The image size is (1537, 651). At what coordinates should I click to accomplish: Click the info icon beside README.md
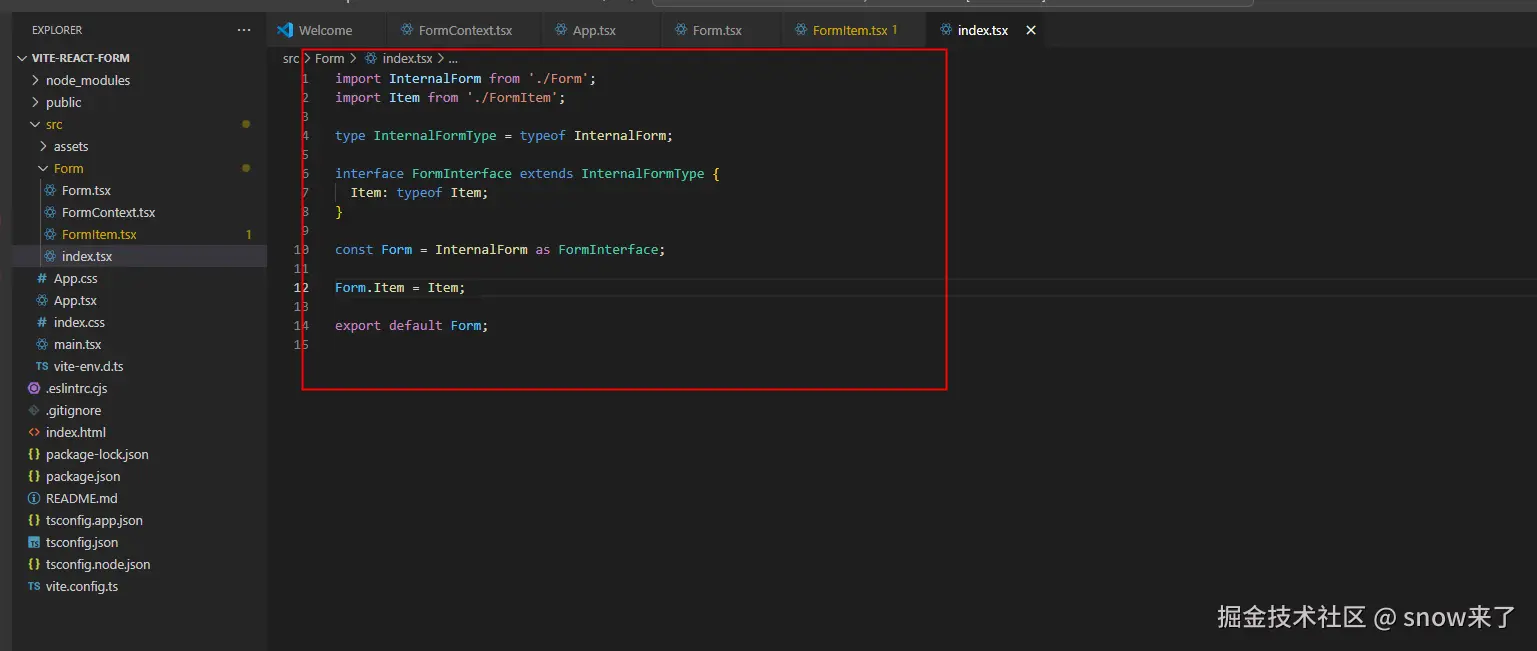click(x=34, y=498)
